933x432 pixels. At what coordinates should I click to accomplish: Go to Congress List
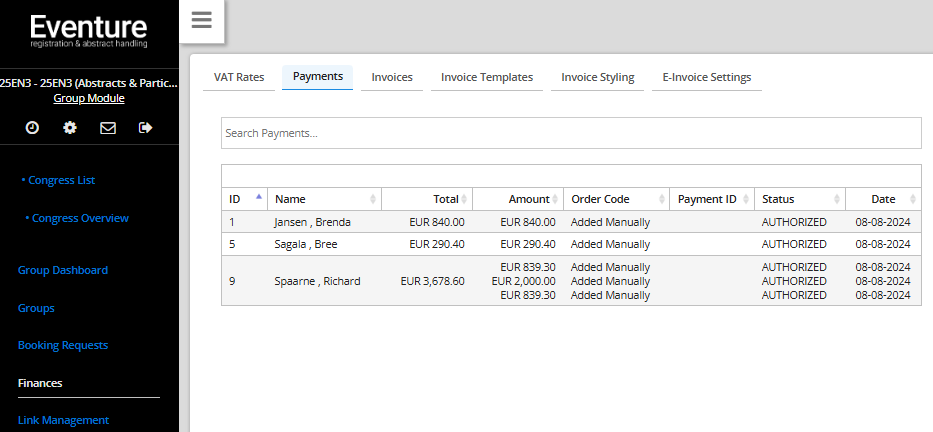tap(62, 180)
